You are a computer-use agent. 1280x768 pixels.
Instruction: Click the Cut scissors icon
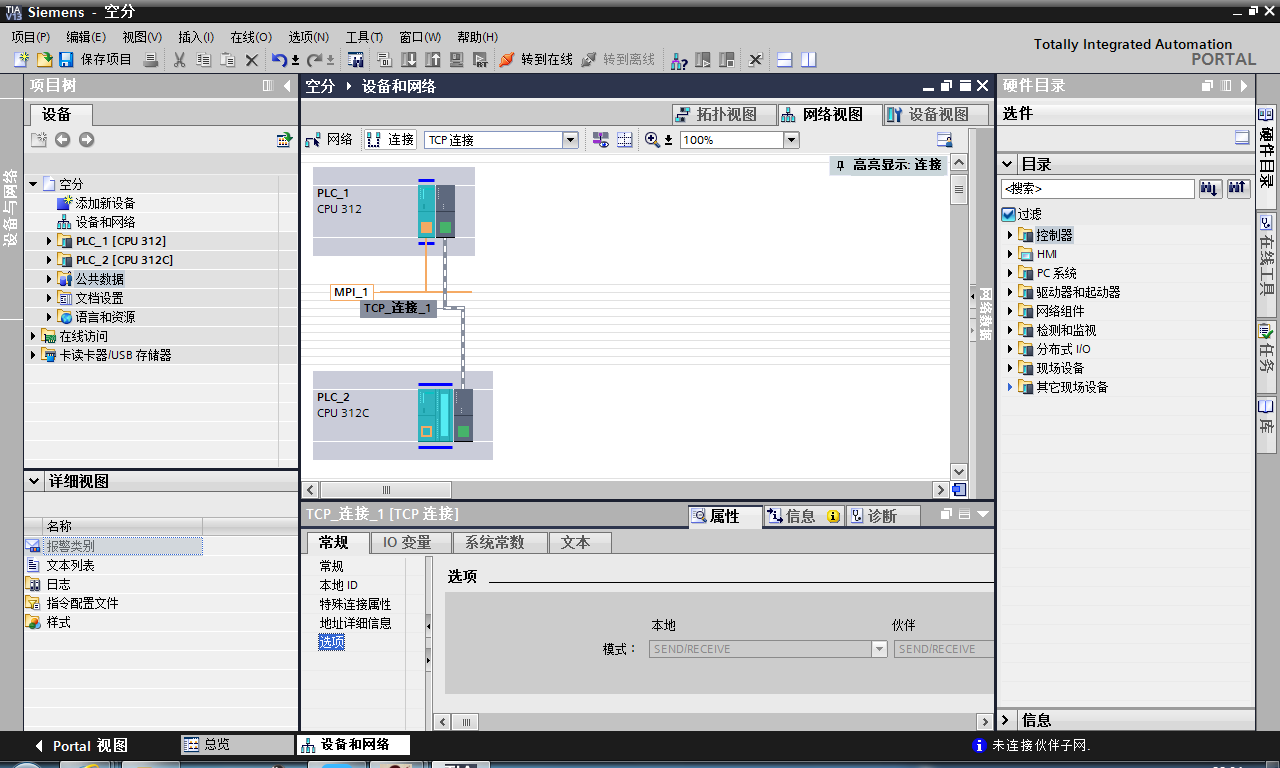coord(180,60)
